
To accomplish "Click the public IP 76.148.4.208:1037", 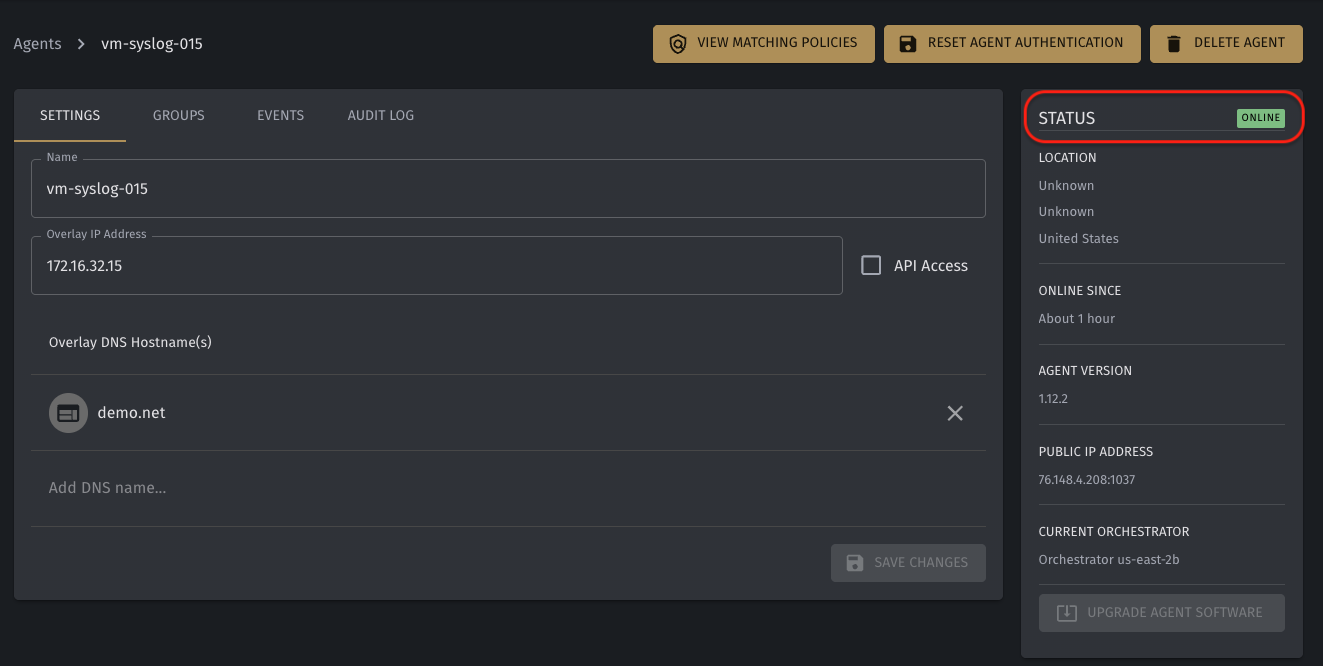I will 1087,480.
